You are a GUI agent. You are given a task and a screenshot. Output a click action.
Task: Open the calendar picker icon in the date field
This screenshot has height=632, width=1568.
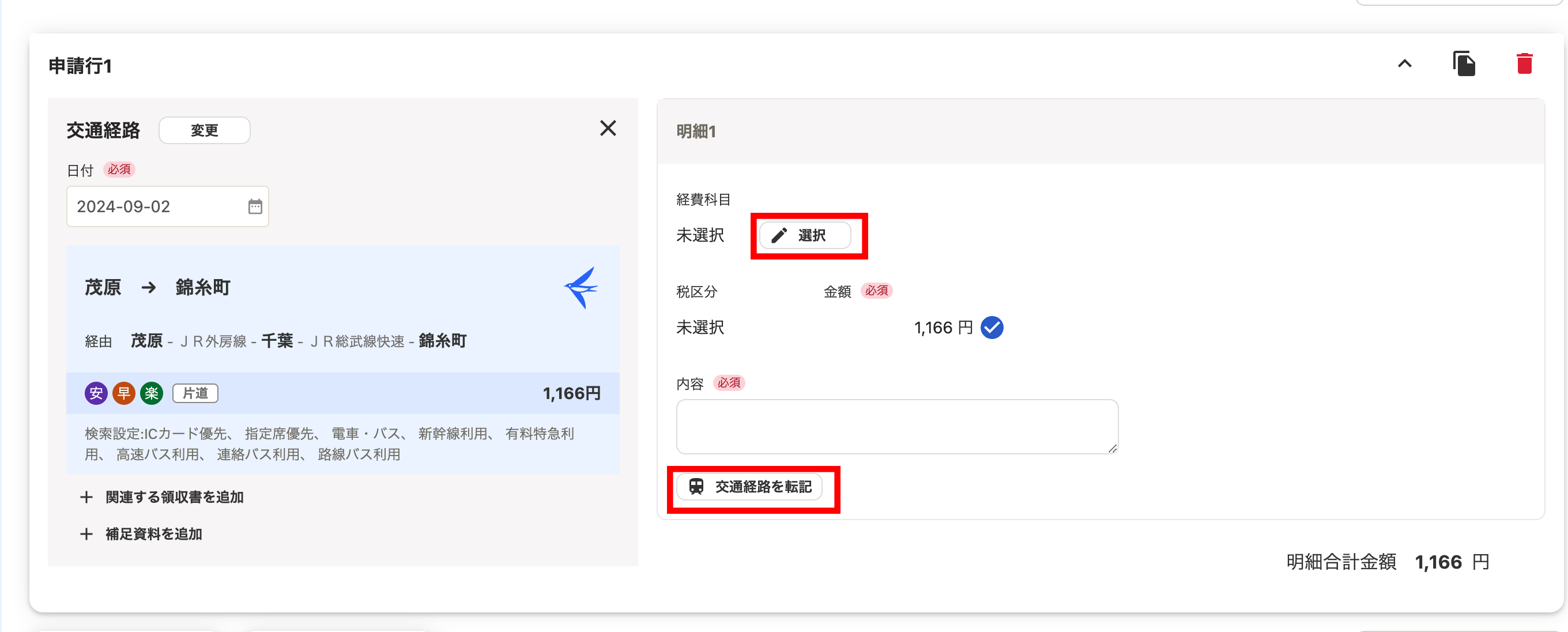255,207
